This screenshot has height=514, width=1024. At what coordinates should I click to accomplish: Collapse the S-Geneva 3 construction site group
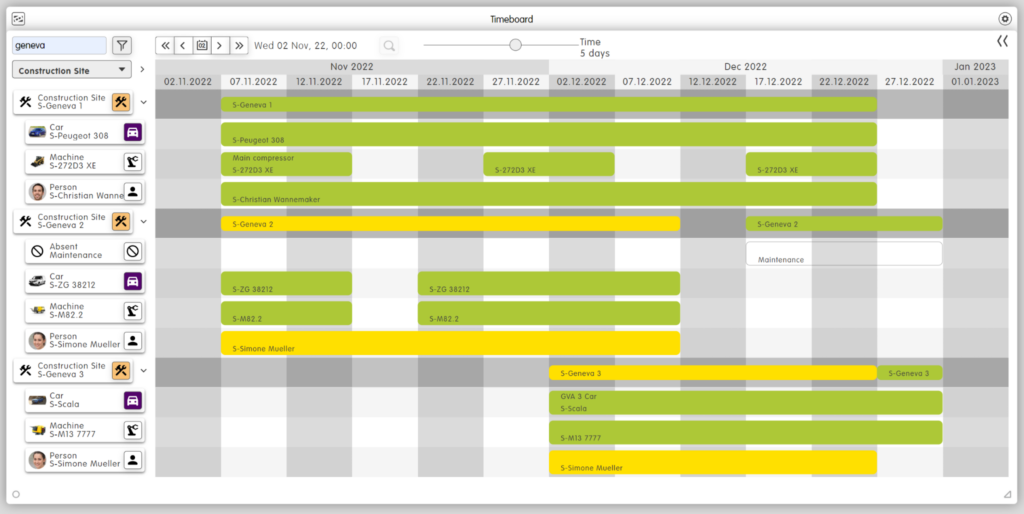(143, 371)
